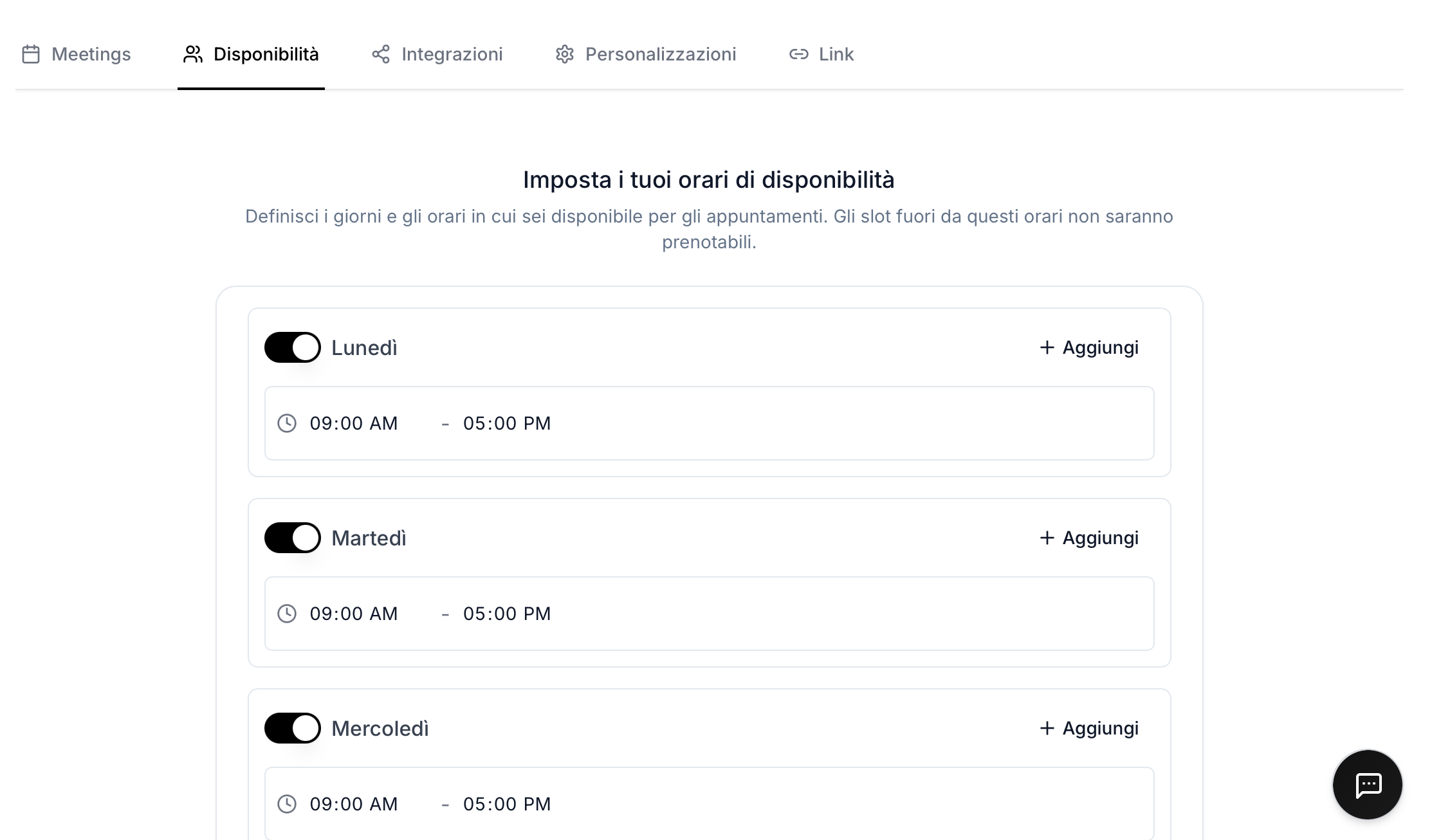The image size is (1432, 840).
Task: Click the plus sign beside Aggiungi for Martedì
Action: coord(1047,537)
